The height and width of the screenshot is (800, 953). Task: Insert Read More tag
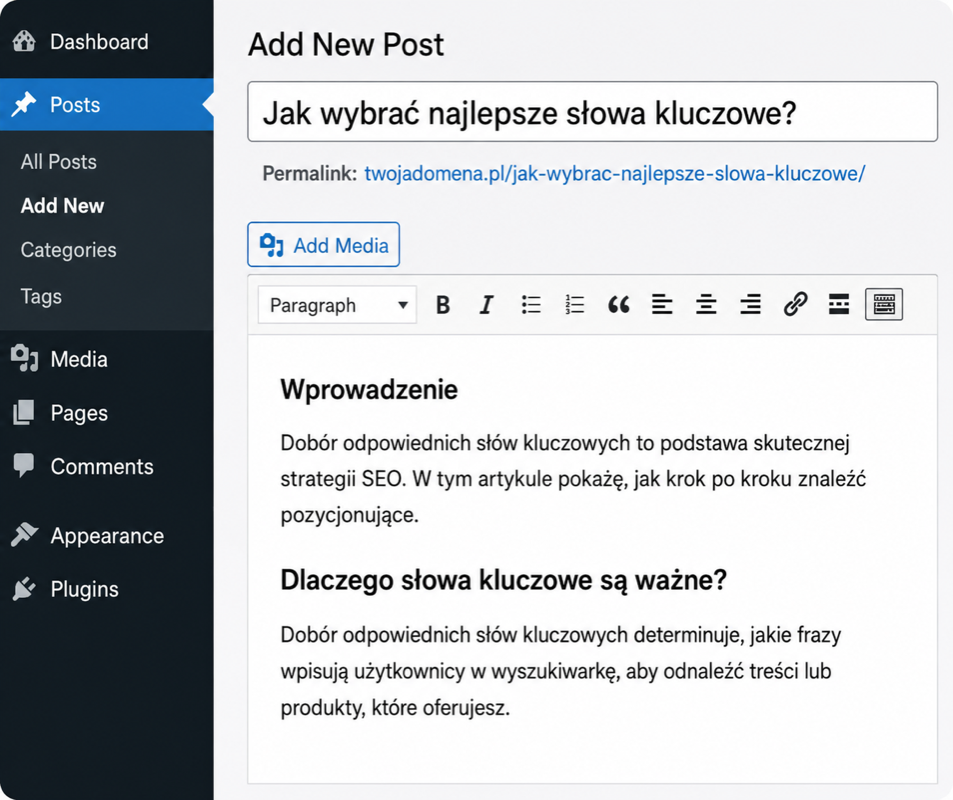[839, 304]
